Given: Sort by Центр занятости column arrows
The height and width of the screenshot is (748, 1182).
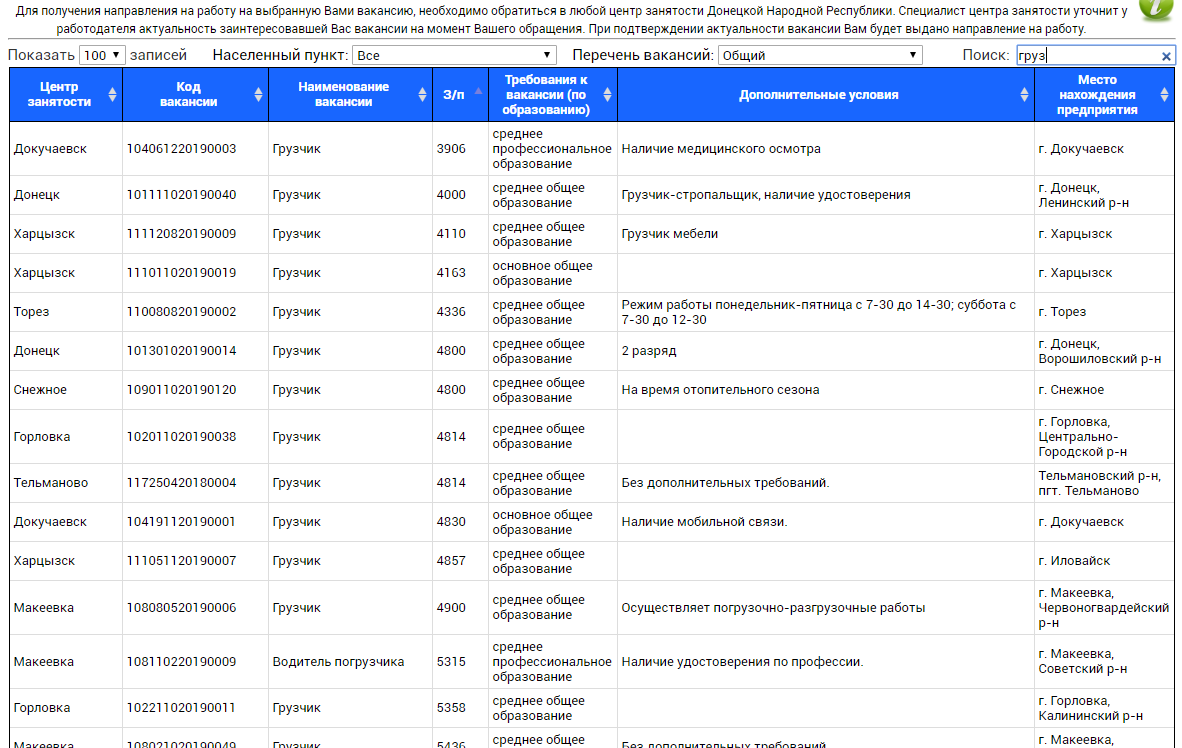Looking at the screenshot, I should click(x=112, y=94).
